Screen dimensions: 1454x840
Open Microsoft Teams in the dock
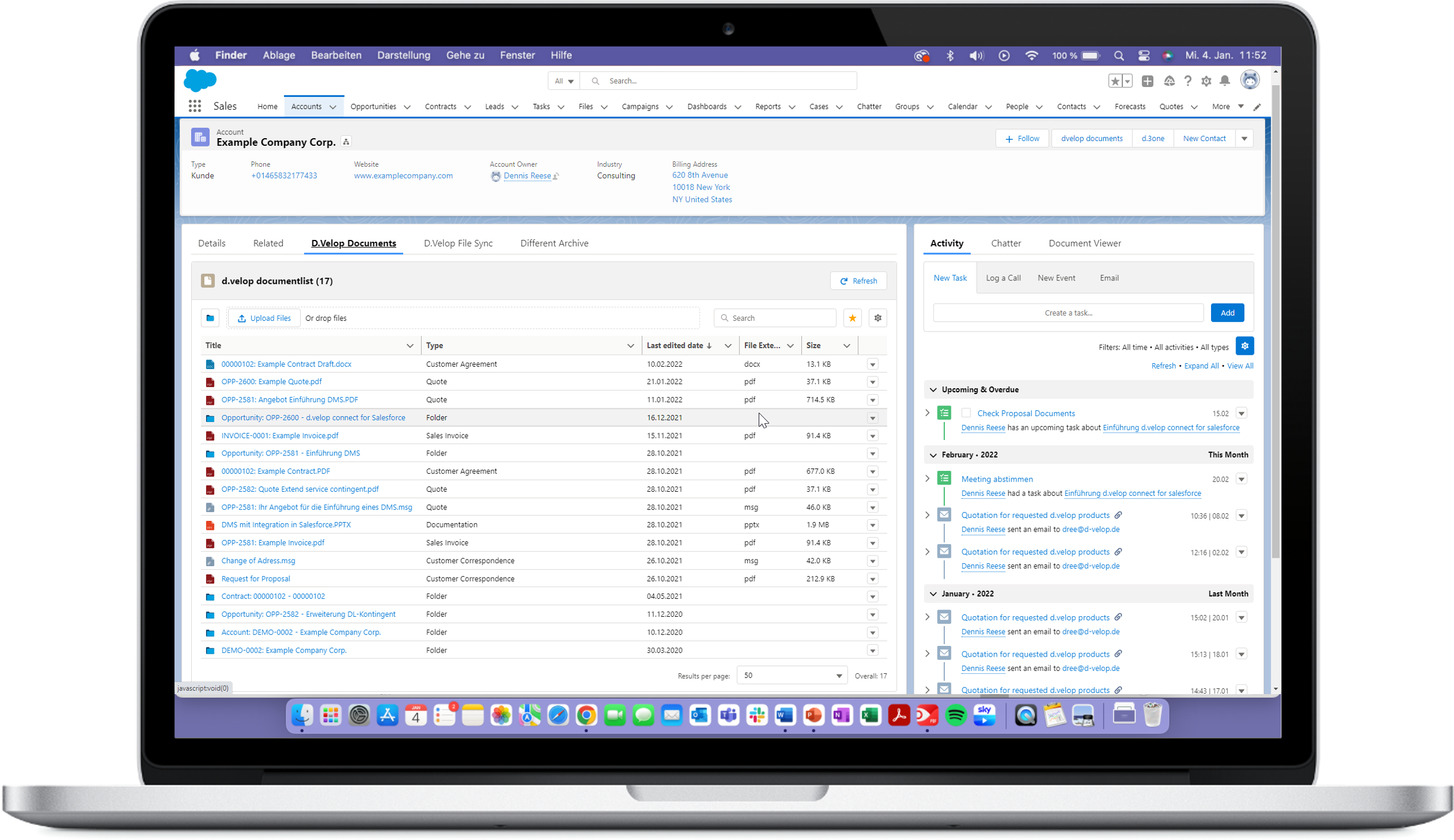[x=729, y=715]
